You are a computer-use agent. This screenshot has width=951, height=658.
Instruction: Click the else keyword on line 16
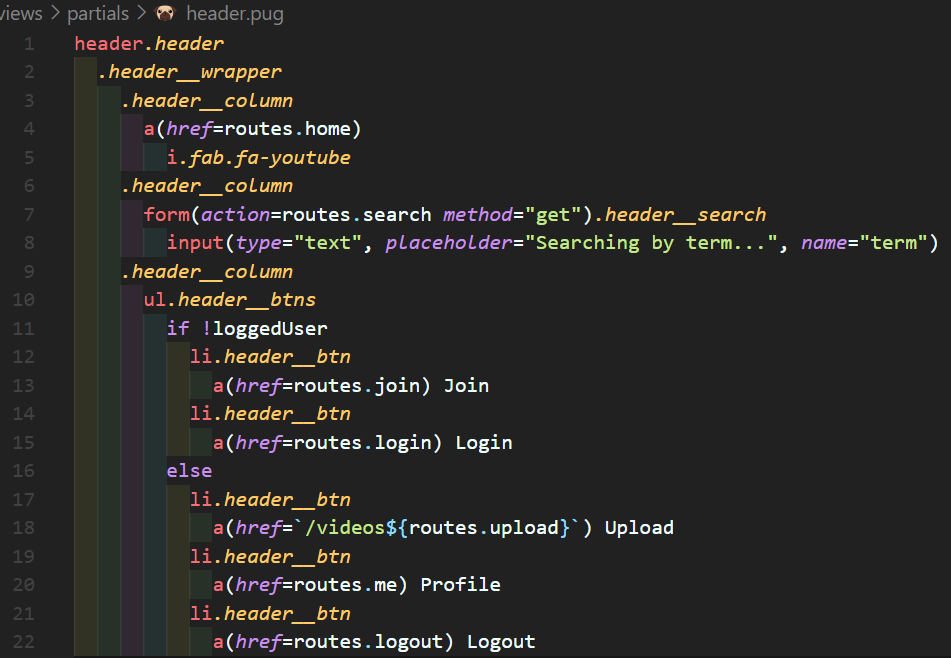[x=189, y=471]
